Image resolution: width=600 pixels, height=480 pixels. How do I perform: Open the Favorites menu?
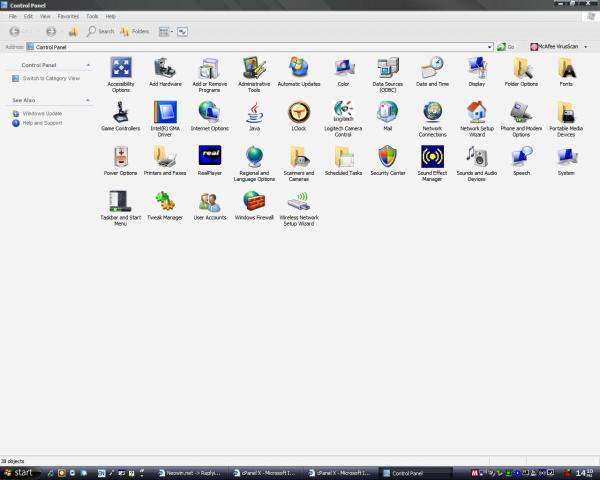pyautogui.click(x=68, y=16)
